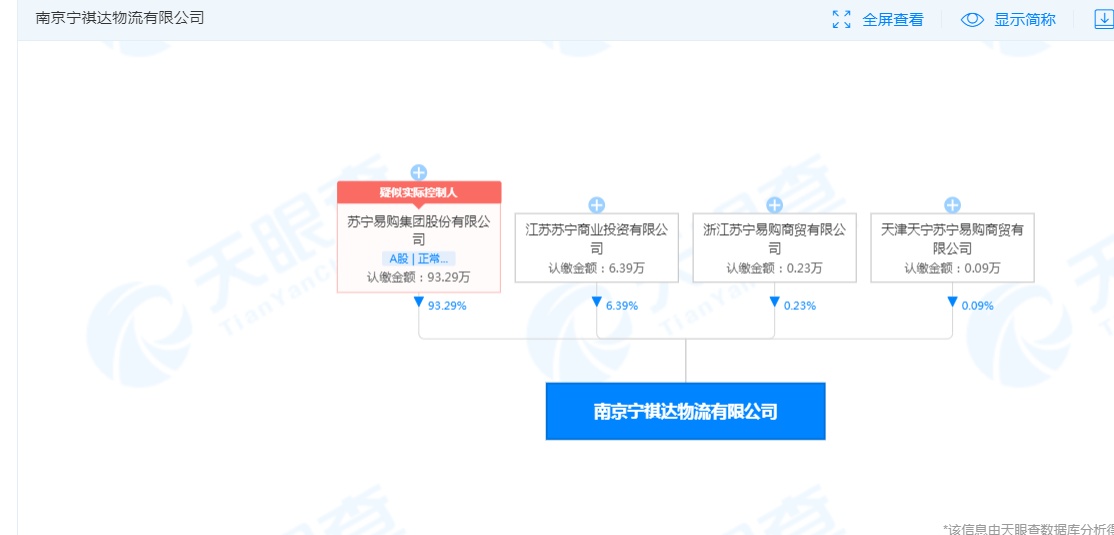Click blue arrow marker beside 93.29%

[x=419, y=303]
